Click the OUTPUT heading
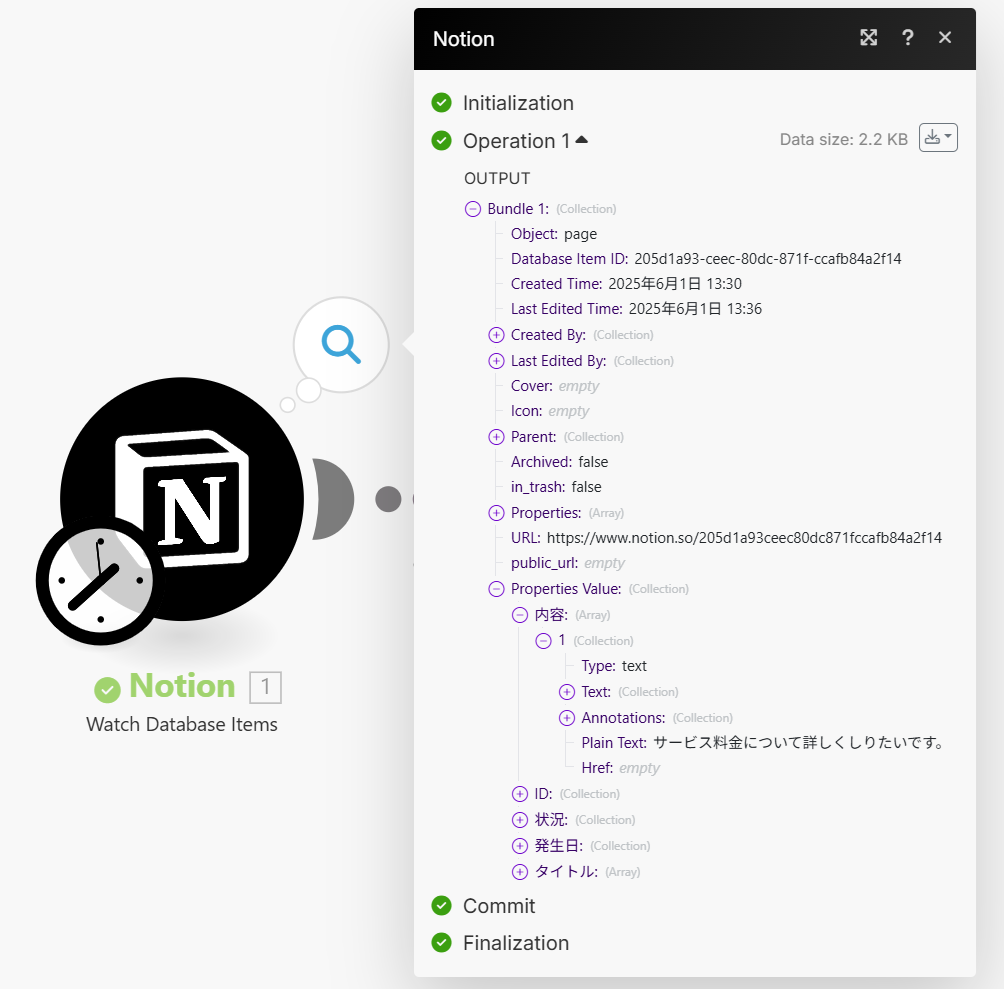1004x989 pixels. pyautogui.click(x=497, y=178)
